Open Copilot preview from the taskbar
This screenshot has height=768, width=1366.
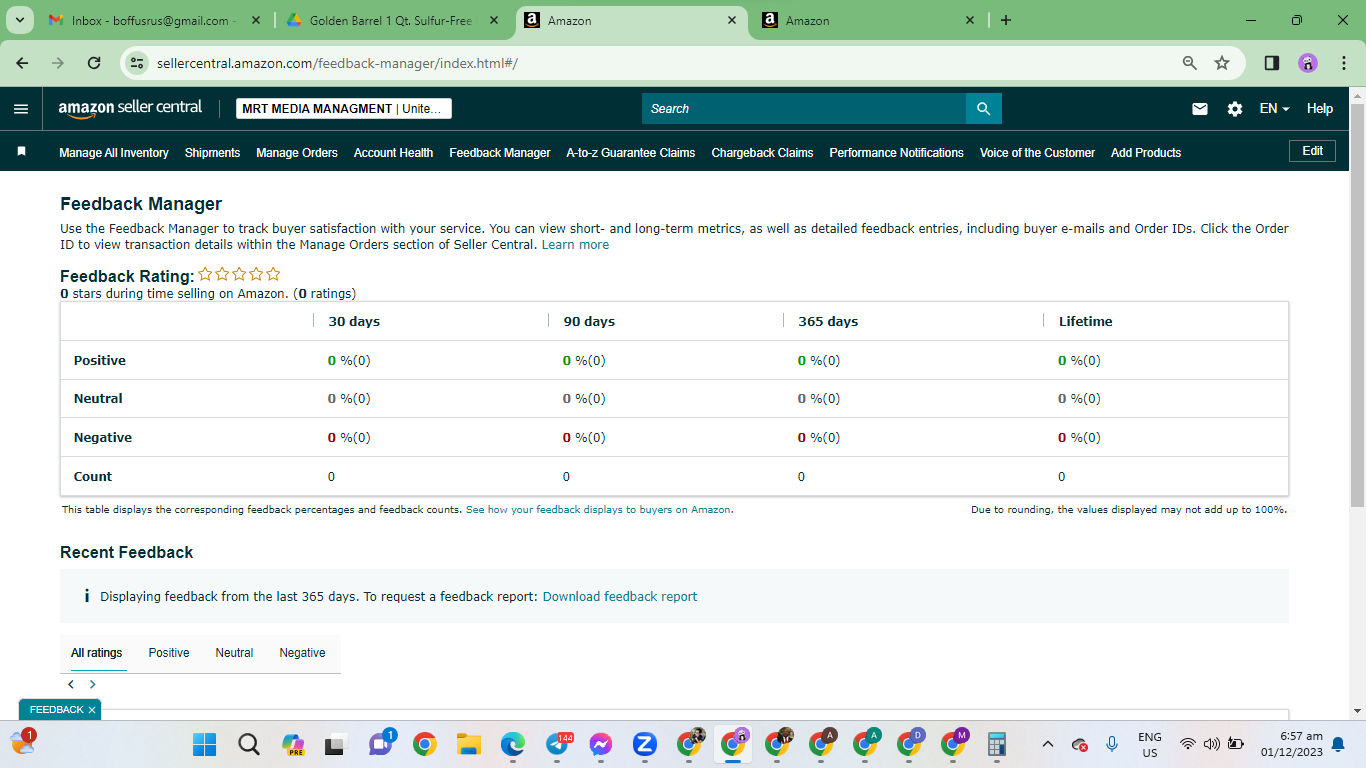coord(293,744)
